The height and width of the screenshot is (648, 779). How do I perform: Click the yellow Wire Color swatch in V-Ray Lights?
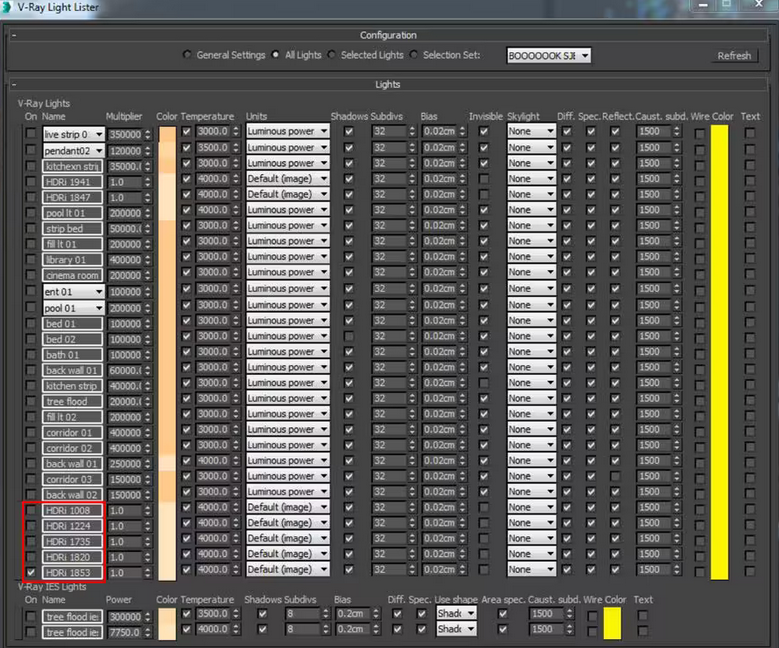719,352
